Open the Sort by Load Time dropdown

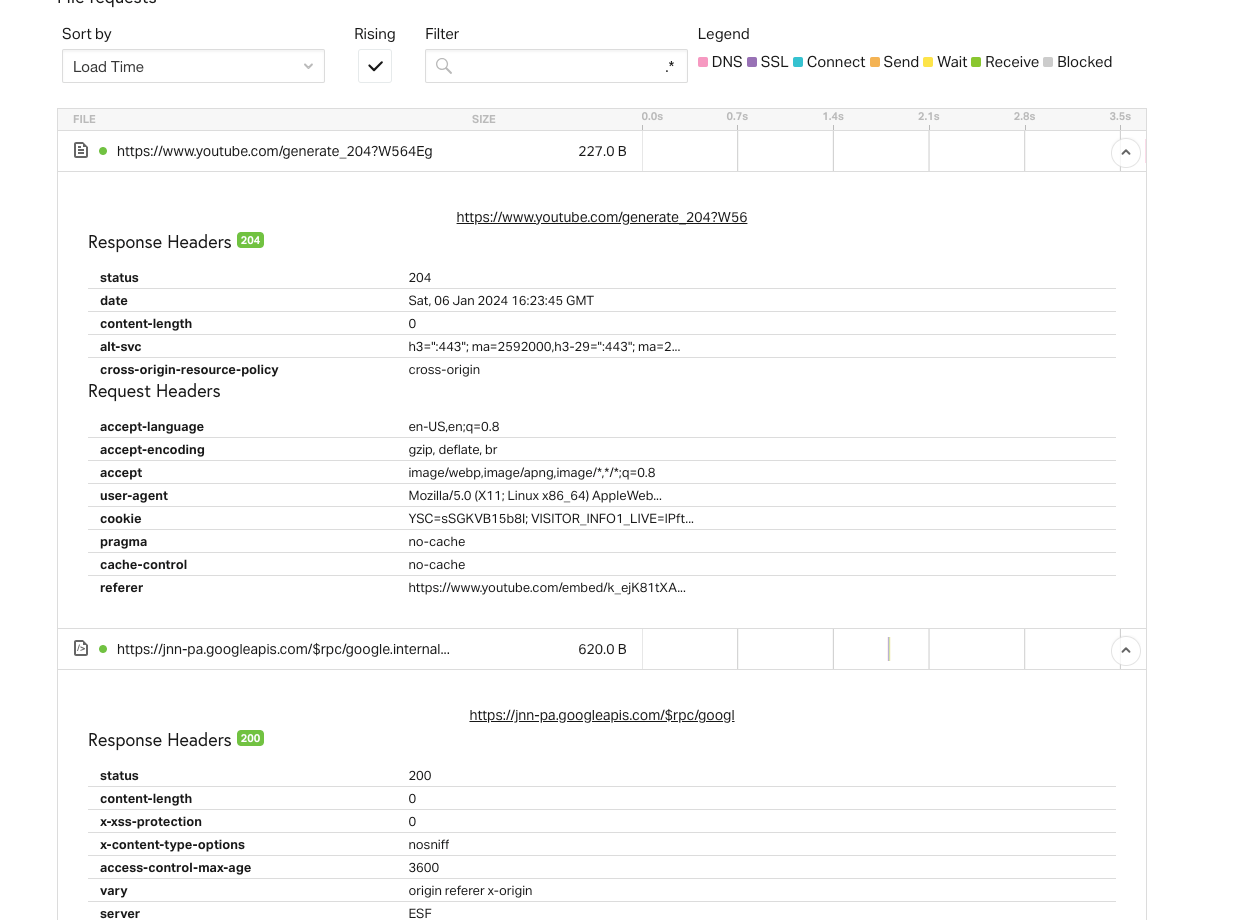[193, 66]
